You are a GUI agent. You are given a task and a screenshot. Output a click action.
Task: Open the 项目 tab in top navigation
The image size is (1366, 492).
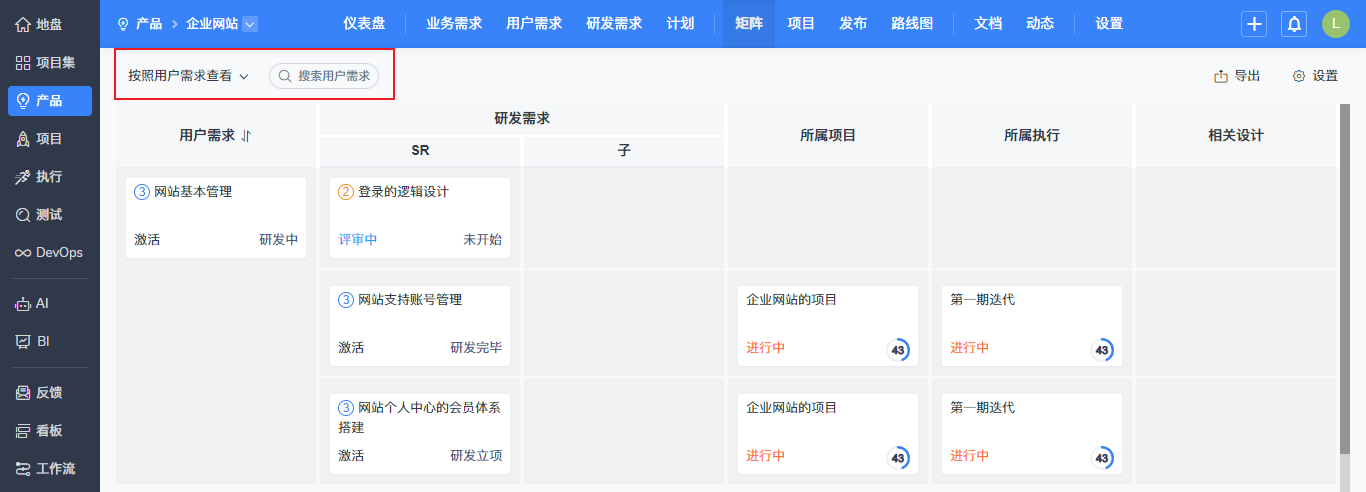[801, 23]
